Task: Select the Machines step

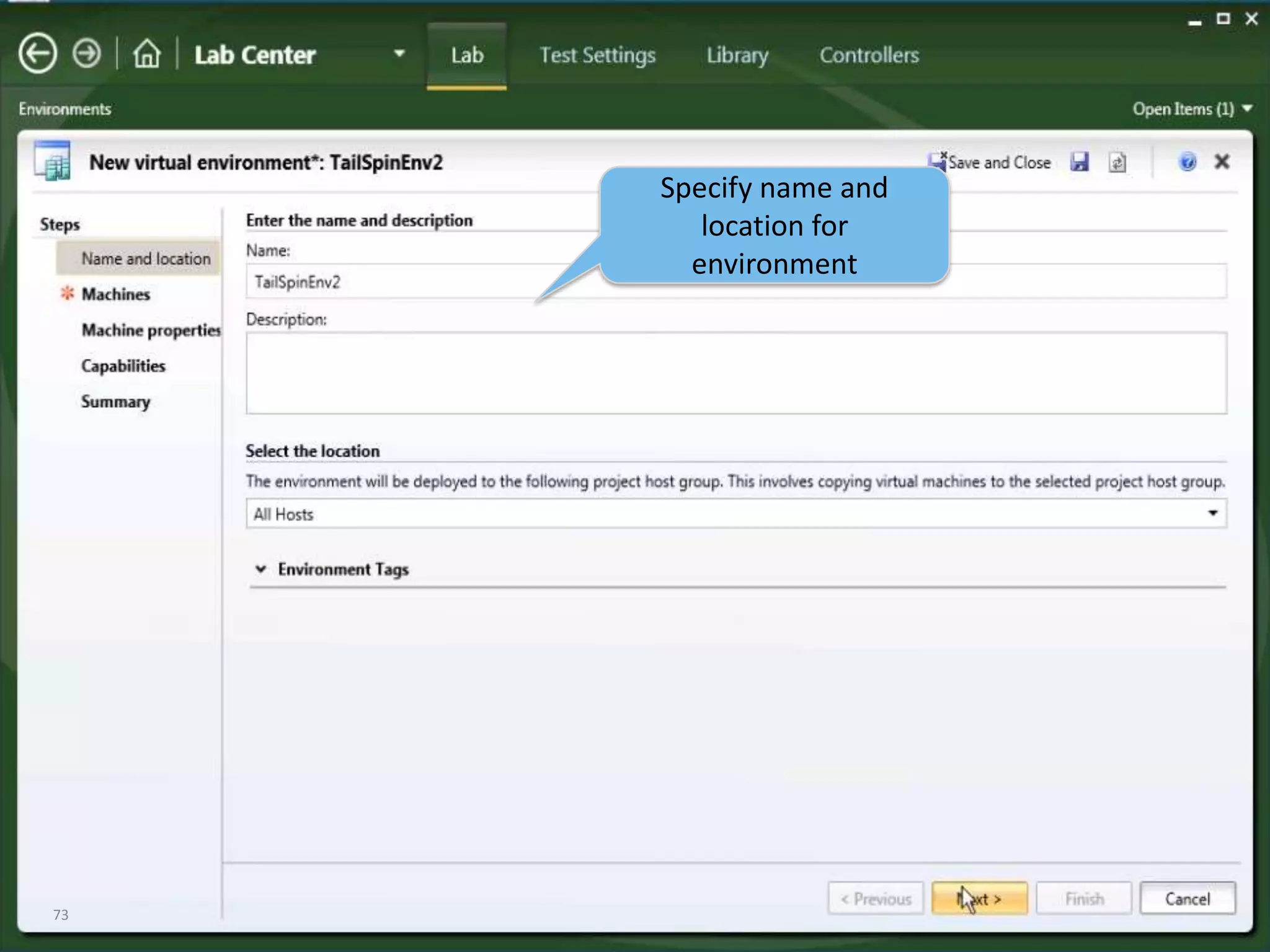Action: pos(116,294)
